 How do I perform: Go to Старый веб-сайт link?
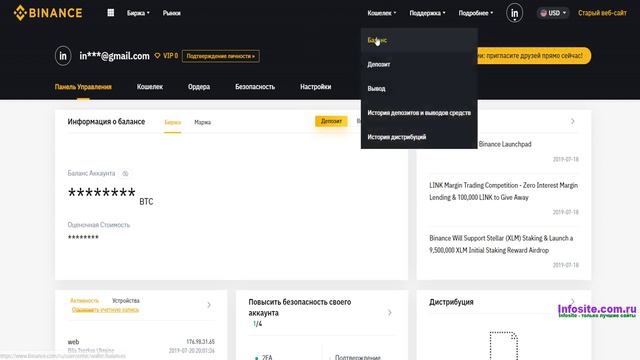[x=602, y=13]
